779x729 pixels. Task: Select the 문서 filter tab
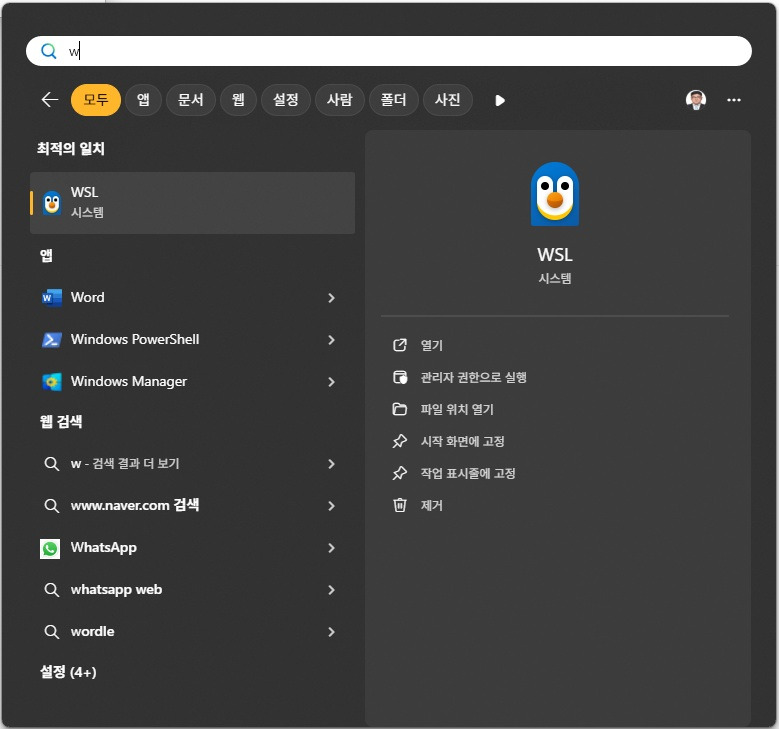point(191,100)
